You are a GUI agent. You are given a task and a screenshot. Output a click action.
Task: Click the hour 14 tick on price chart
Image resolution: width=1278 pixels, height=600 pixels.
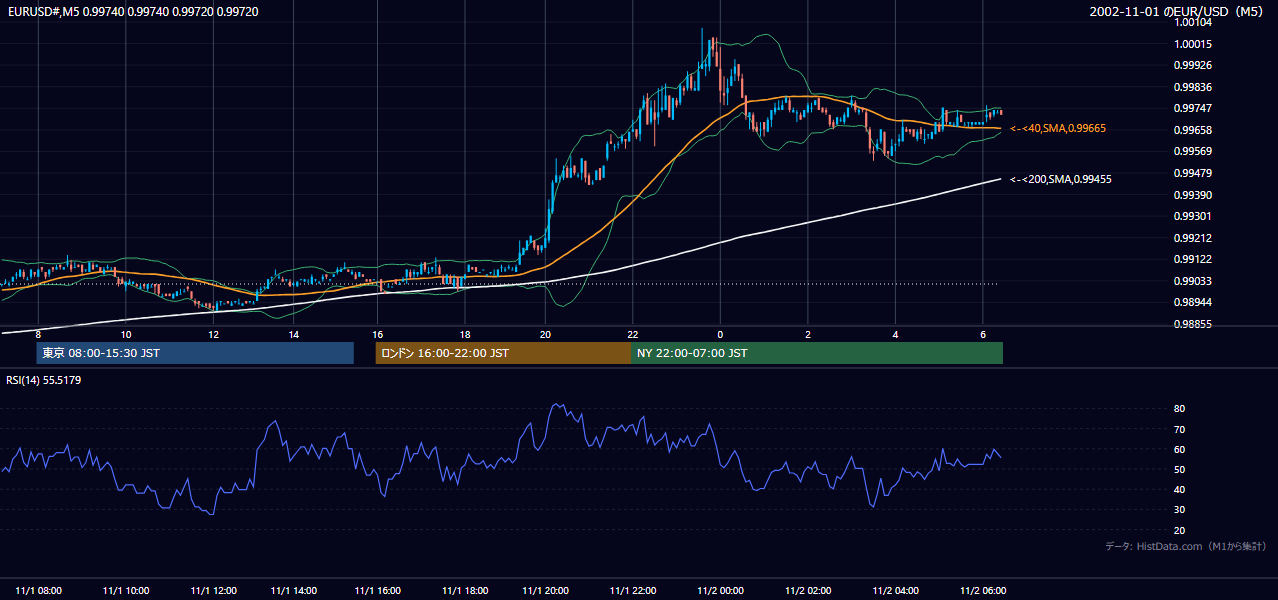294,334
